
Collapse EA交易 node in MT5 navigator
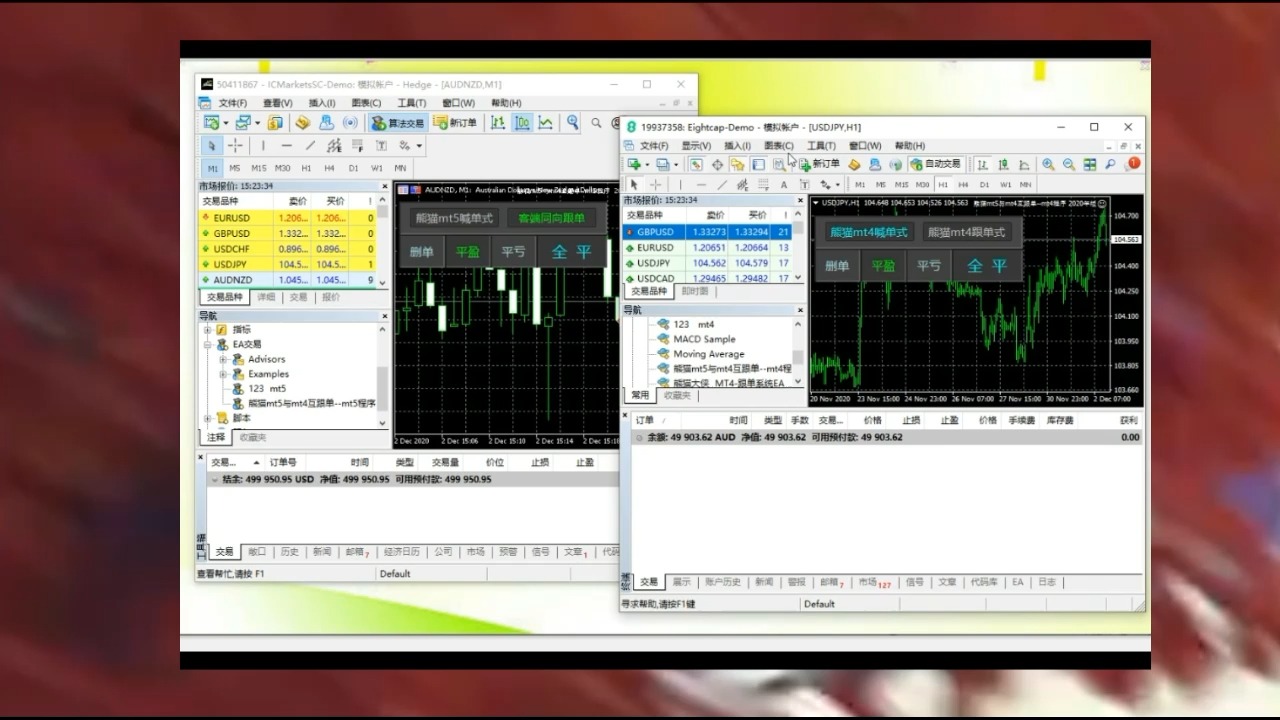[208, 344]
